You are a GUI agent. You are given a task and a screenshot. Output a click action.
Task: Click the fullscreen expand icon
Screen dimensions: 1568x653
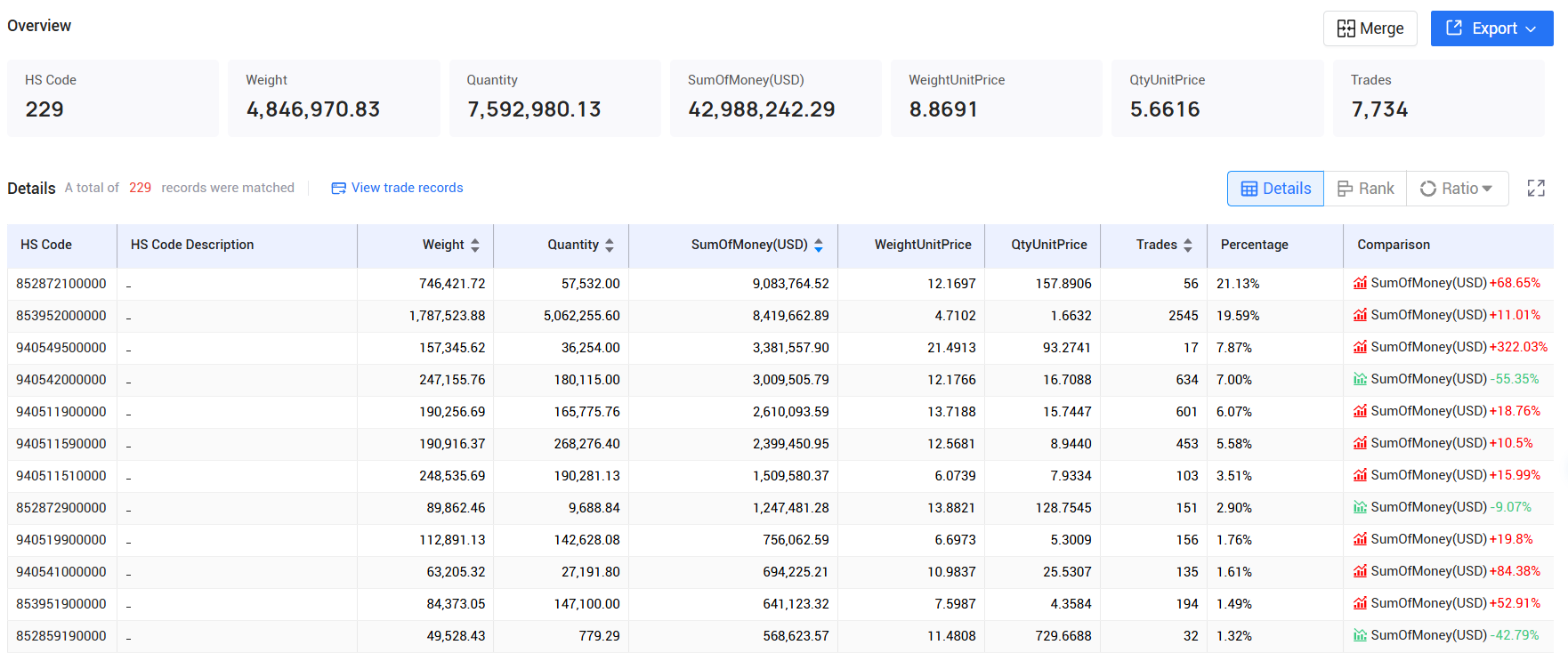[1536, 188]
